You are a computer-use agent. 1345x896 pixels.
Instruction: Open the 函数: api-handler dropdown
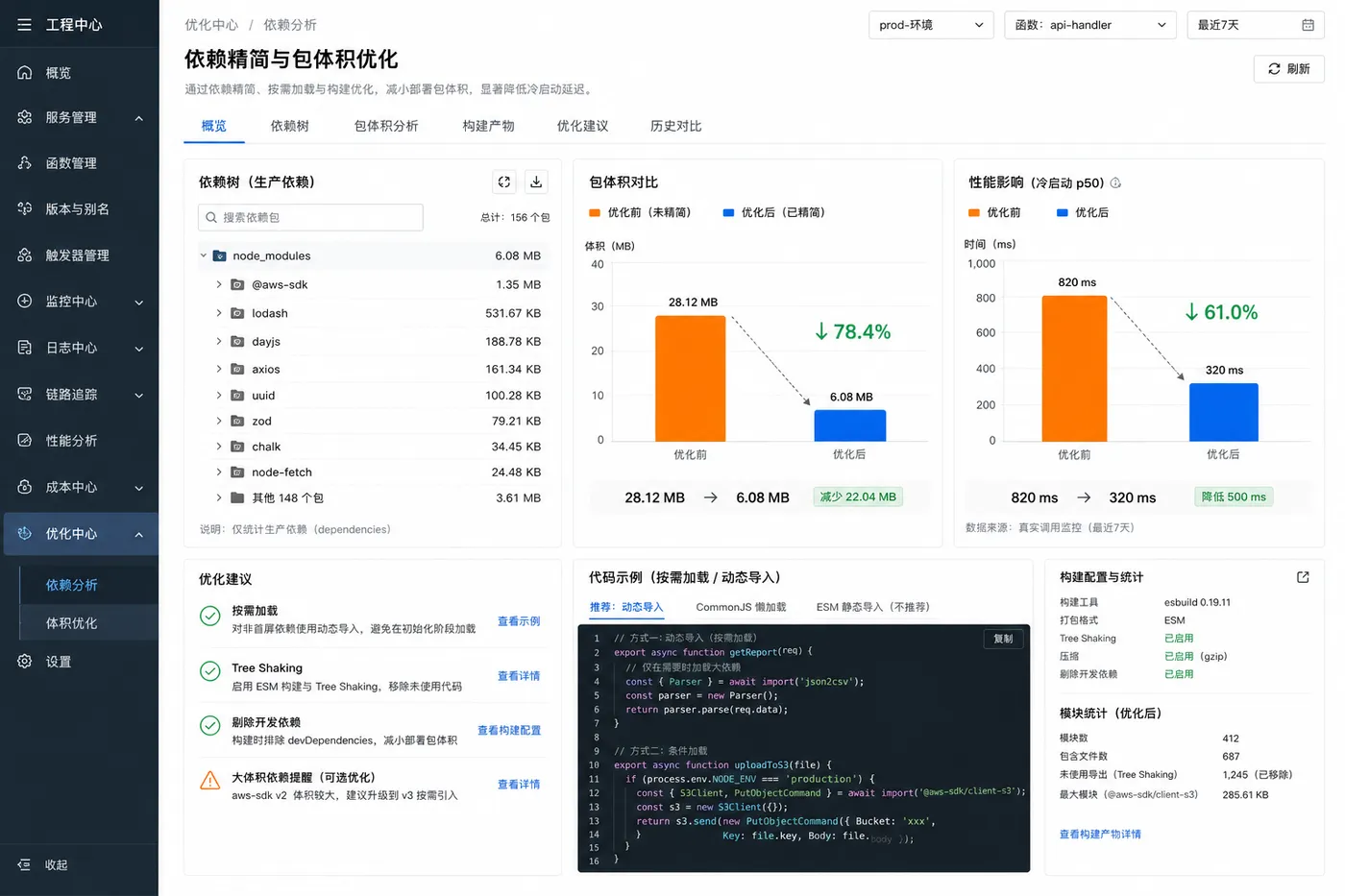(x=1090, y=25)
